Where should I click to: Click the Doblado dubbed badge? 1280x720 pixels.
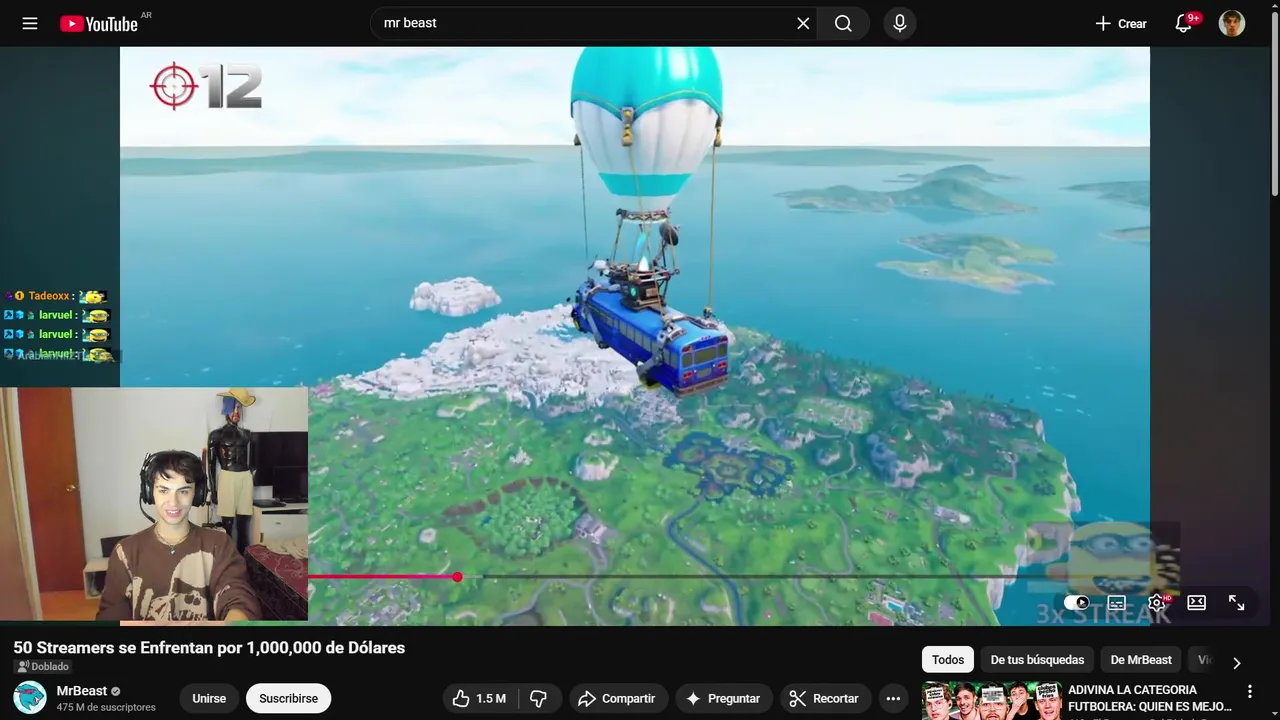[43, 667]
